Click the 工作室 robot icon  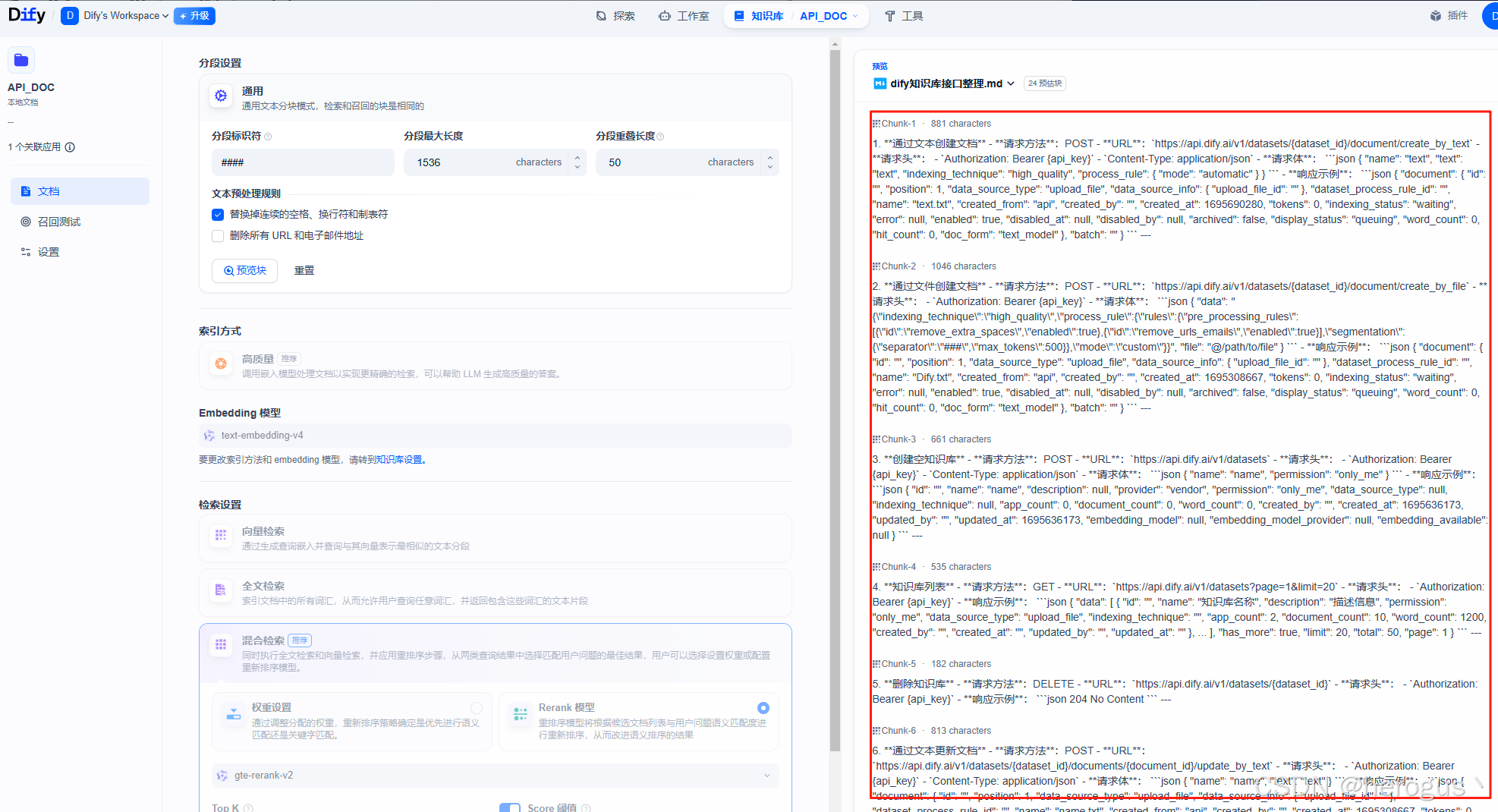coord(665,16)
